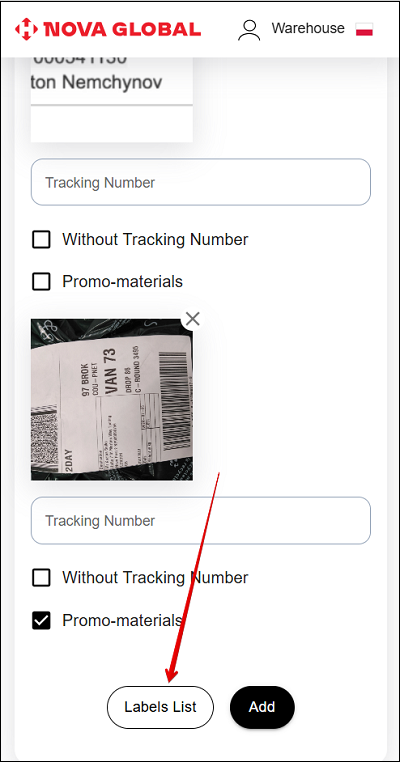Open the Warehouse account menu
Viewport: 400px width, 762px height.
308,28
